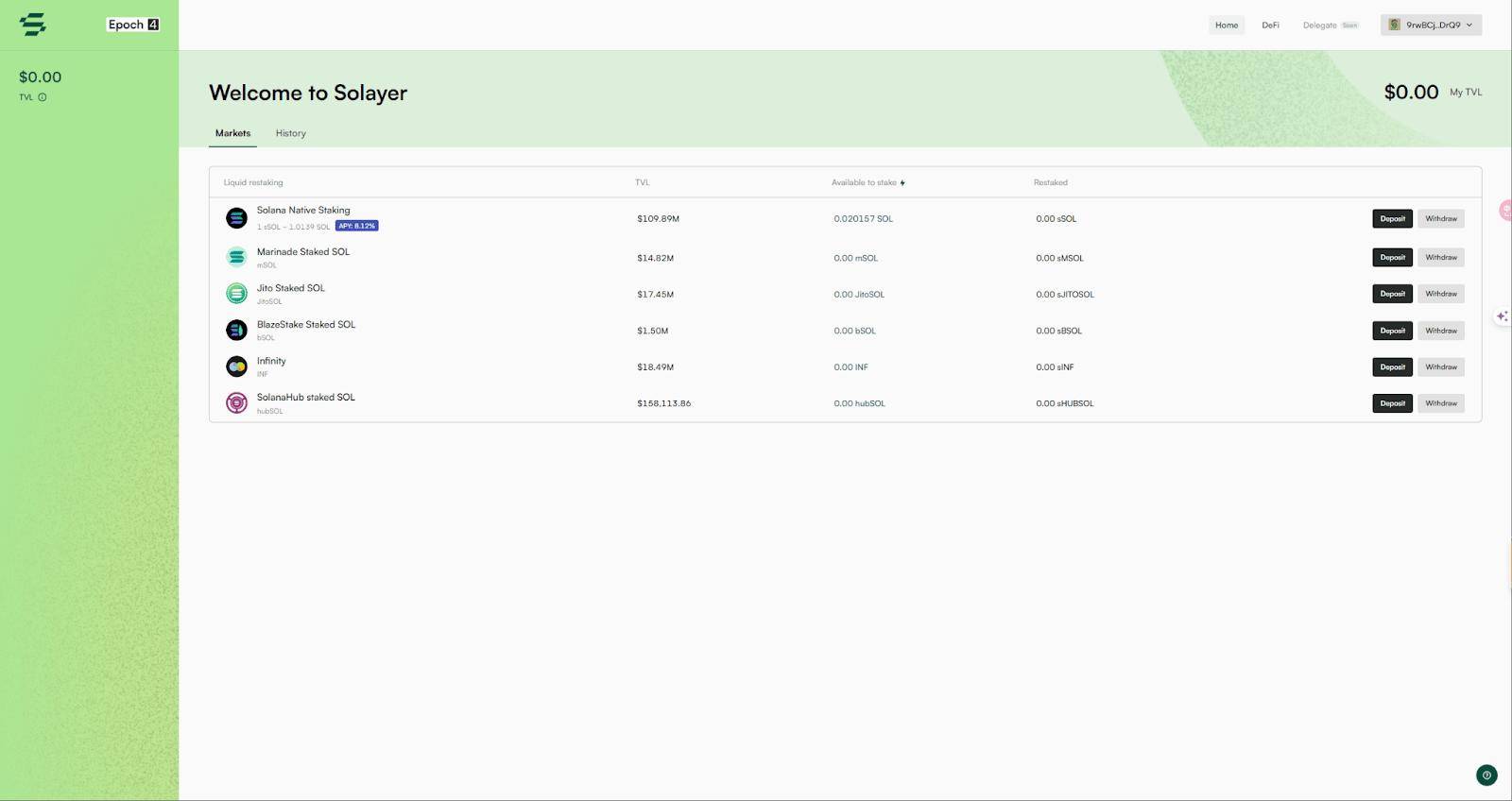Click Deposit for Solana Native Staking
The width and height of the screenshot is (1512, 801).
coord(1392,218)
